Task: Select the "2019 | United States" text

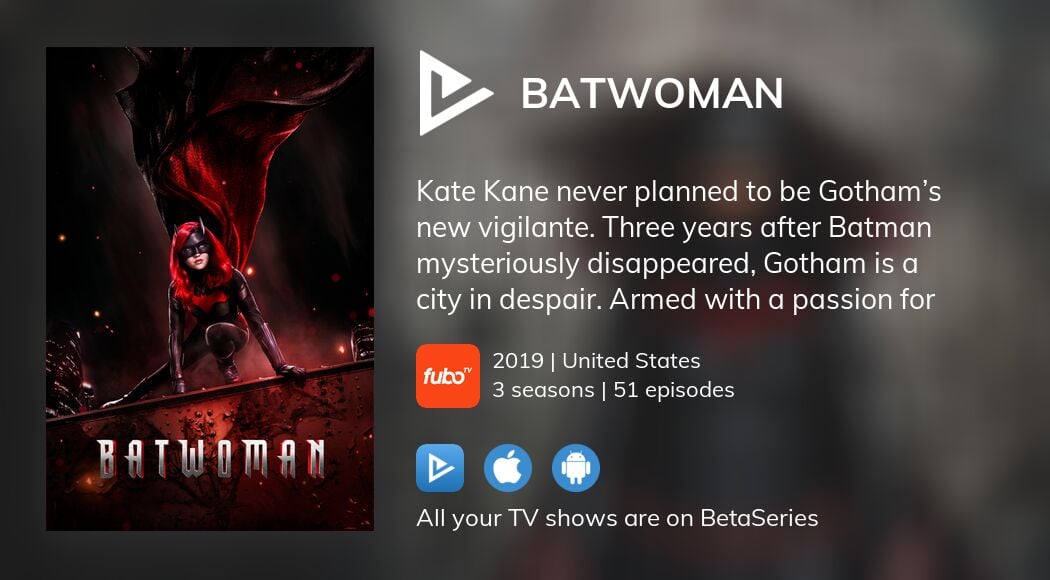Action: pos(597,361)
